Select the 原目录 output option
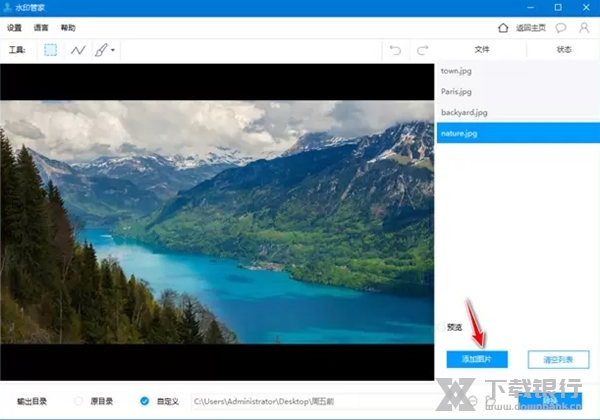The width and height of the screenshot is (600, 420). 79,401
